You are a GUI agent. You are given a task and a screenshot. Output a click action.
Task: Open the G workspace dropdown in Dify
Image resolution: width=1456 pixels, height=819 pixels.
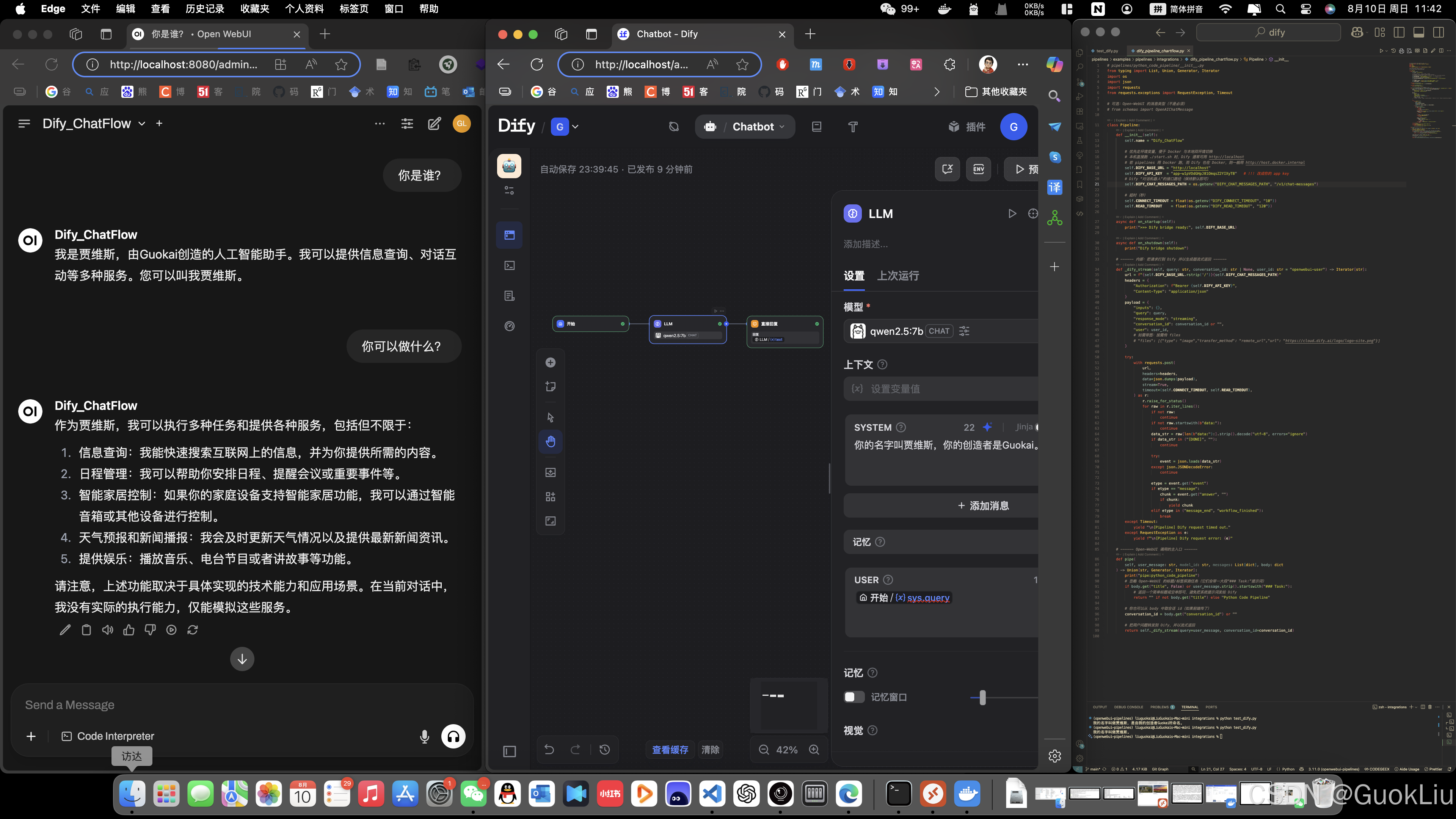565,127
